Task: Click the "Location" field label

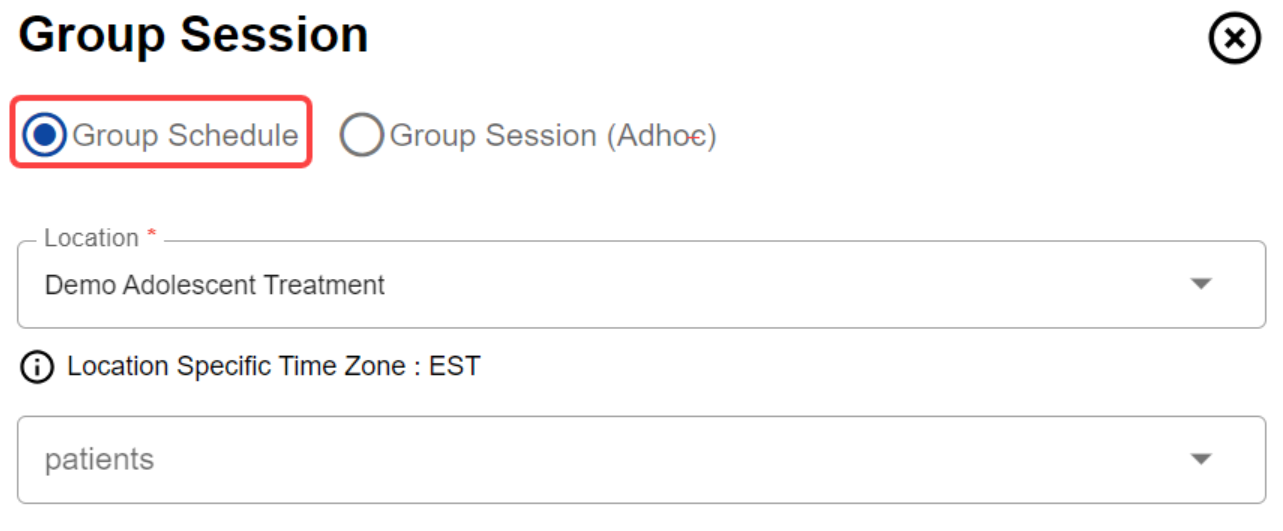Action: 91,238
